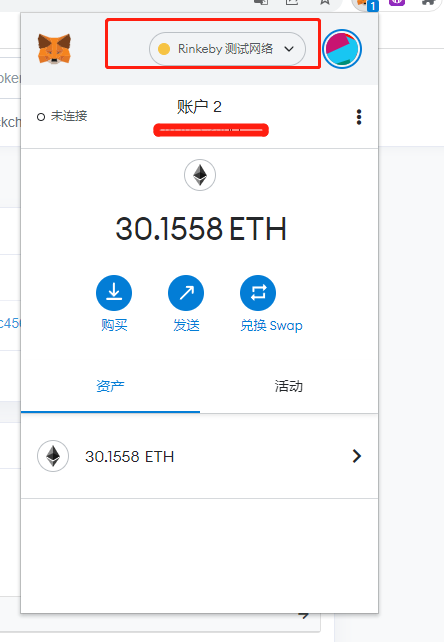Click the browser extensions puzzle icon
The height and width of the screenshot is (642, 444).
point(428,2)
